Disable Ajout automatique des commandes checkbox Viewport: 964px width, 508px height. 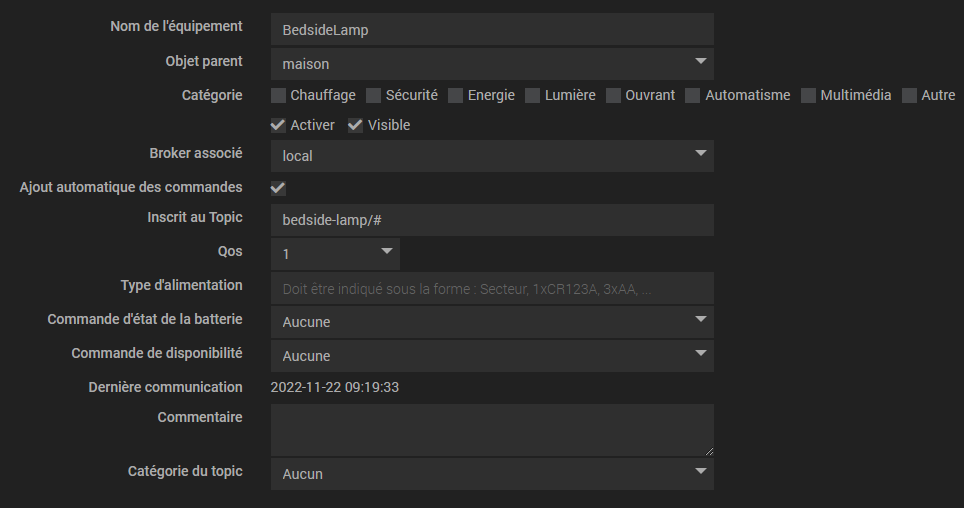pyautogui.click(x=279, y=188)
